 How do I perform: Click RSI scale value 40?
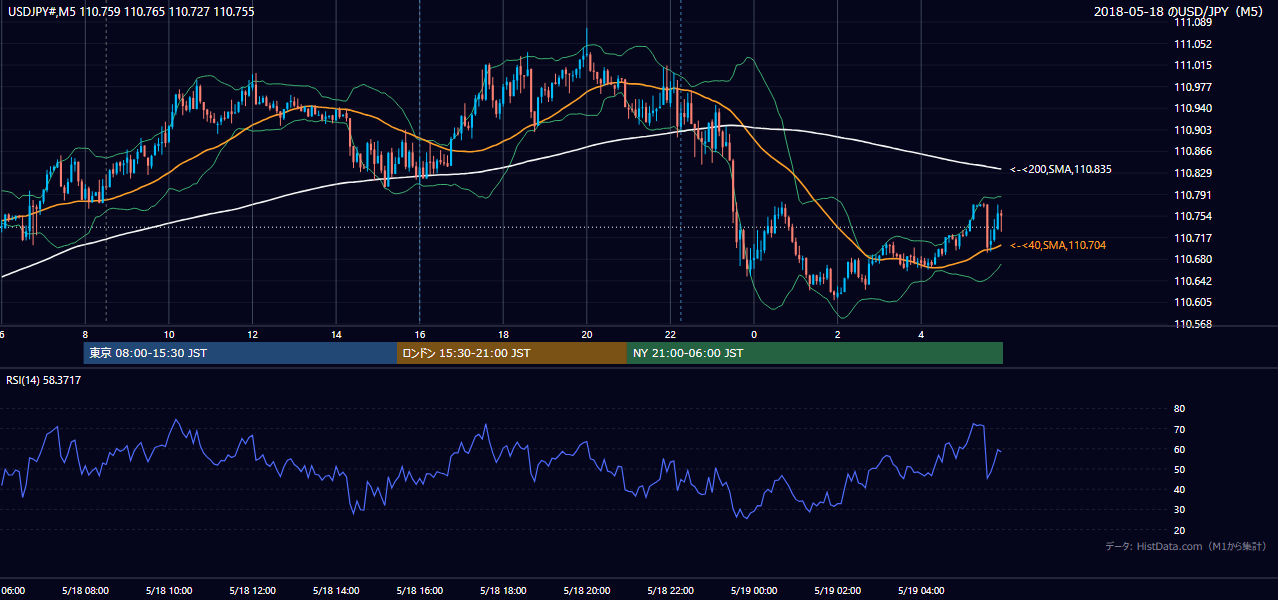(x=1179, y=489)
